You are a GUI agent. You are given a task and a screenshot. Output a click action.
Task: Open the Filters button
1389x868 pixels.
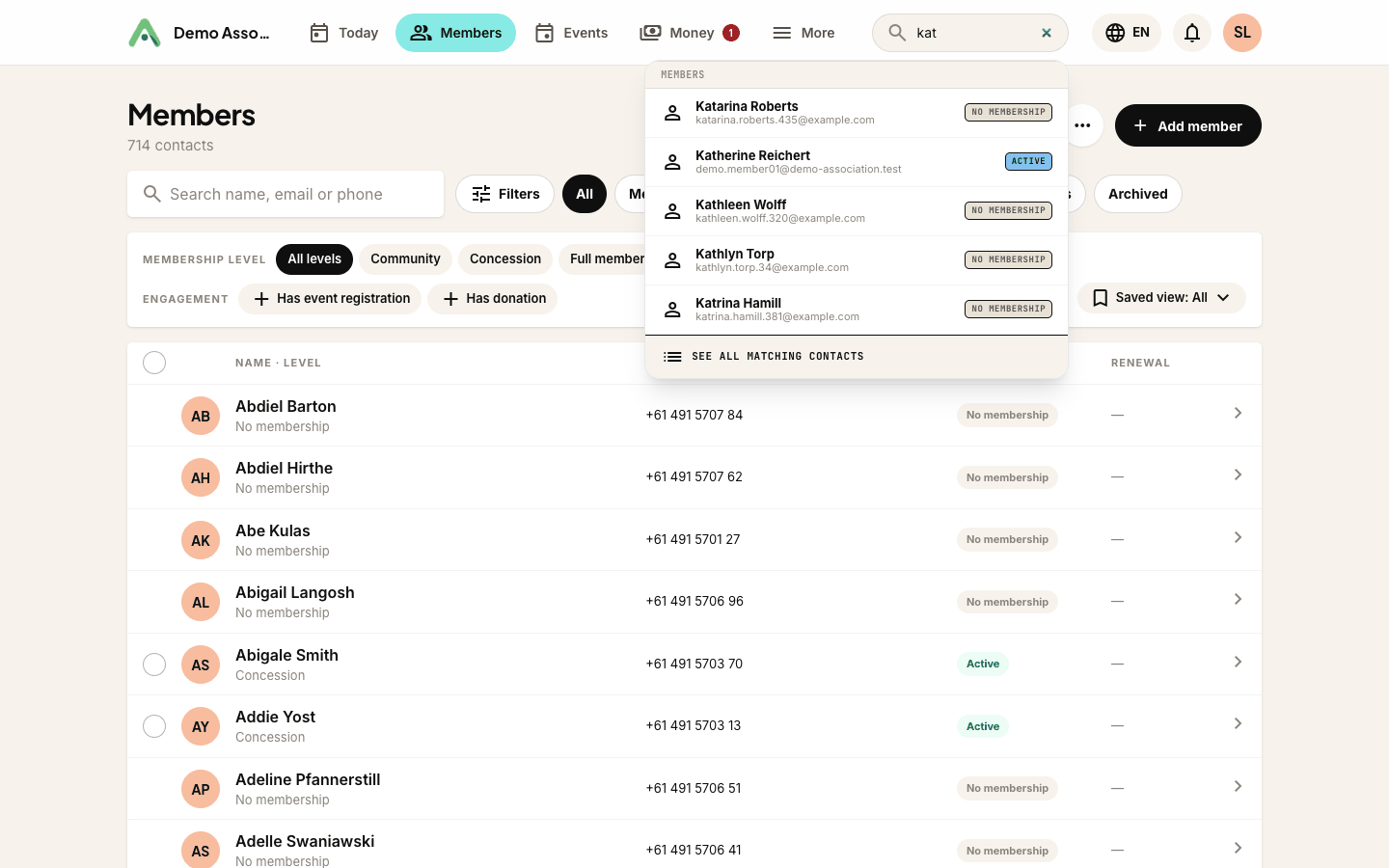point(505,194)
